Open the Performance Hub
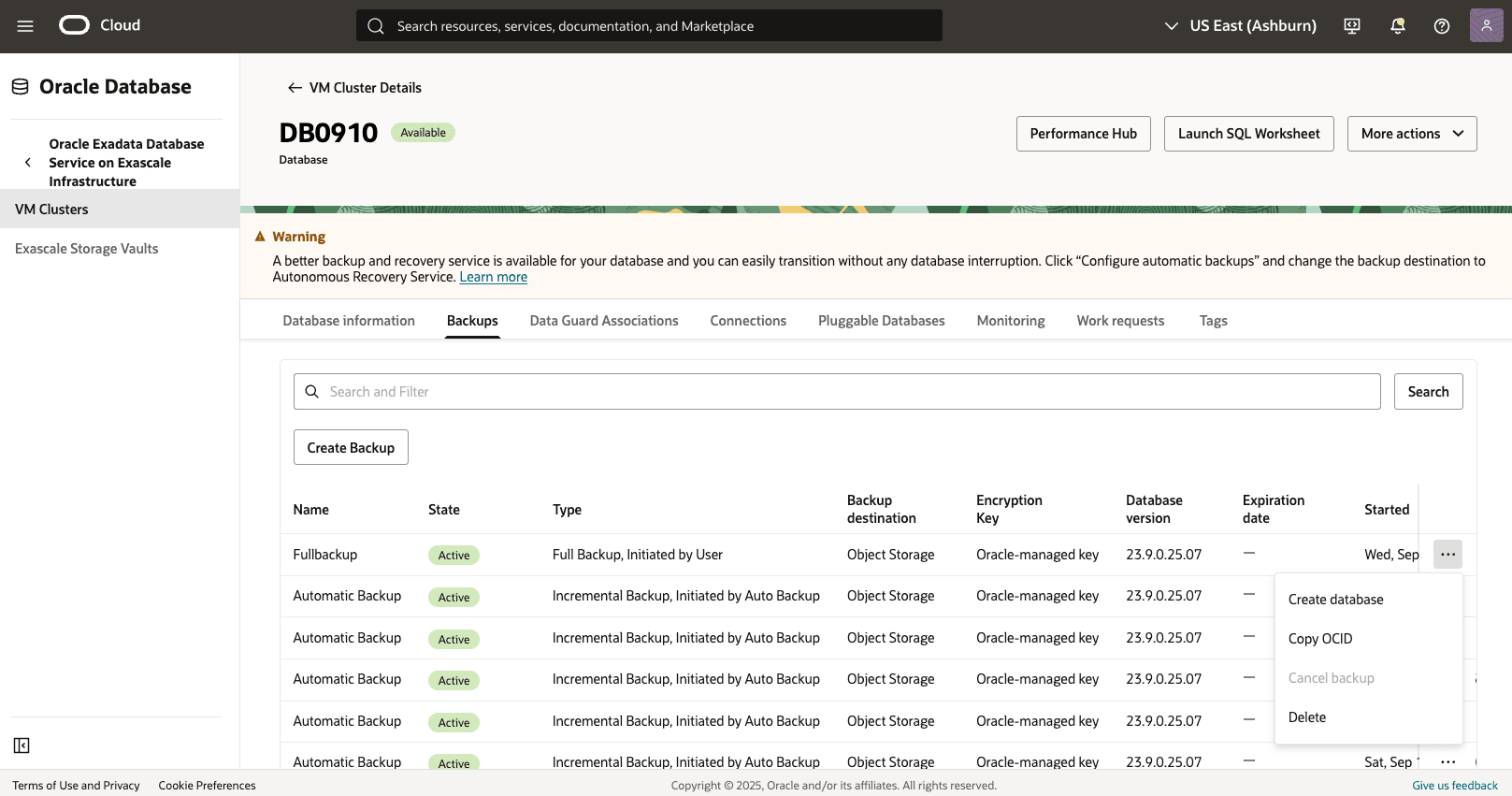This screenshot has width=1512, height=796. click(x=1084, y=134)
